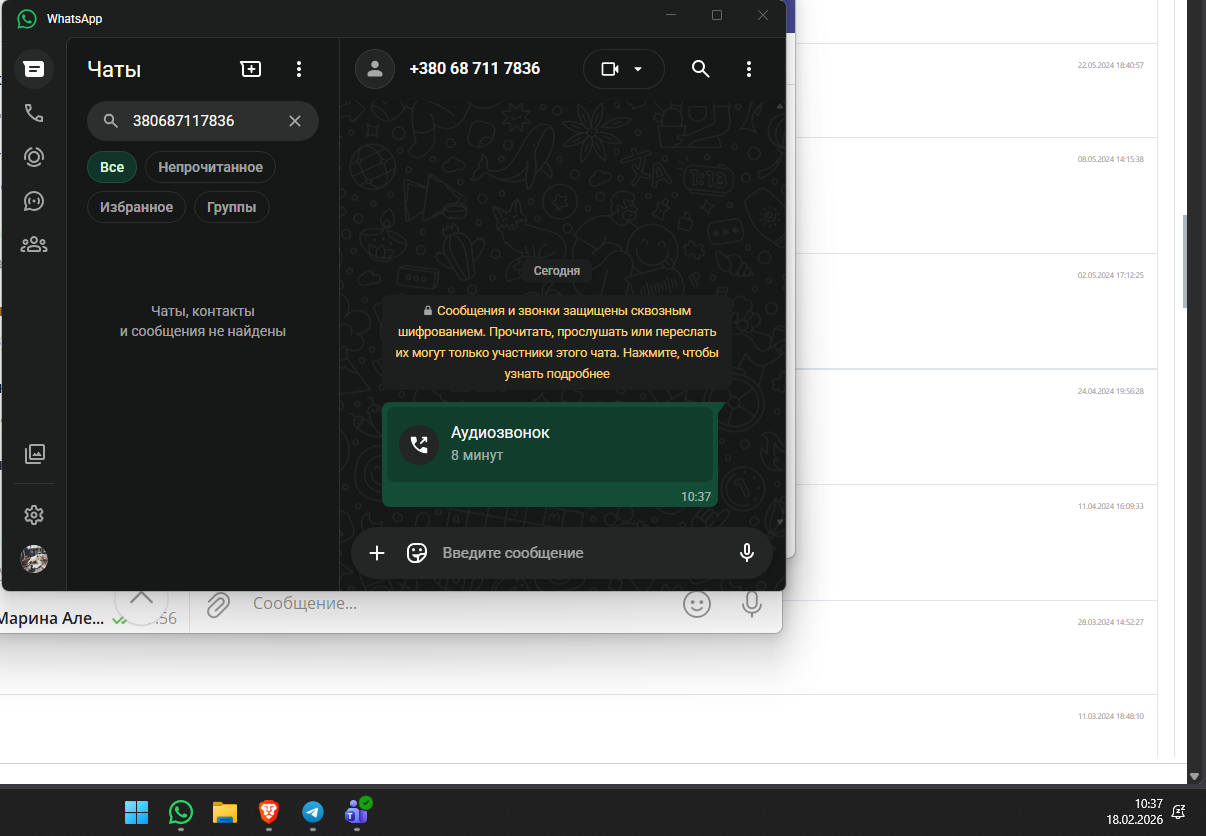Select the Непрочитанное filter chip

(210, 167)
